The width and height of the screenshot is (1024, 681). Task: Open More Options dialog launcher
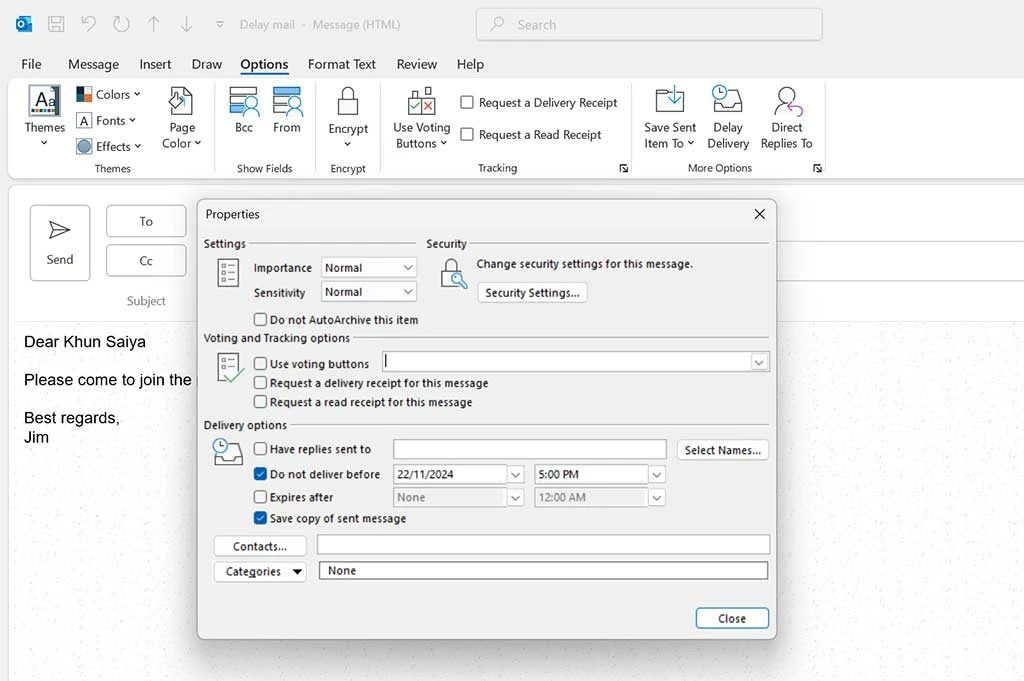click(817, 168)
